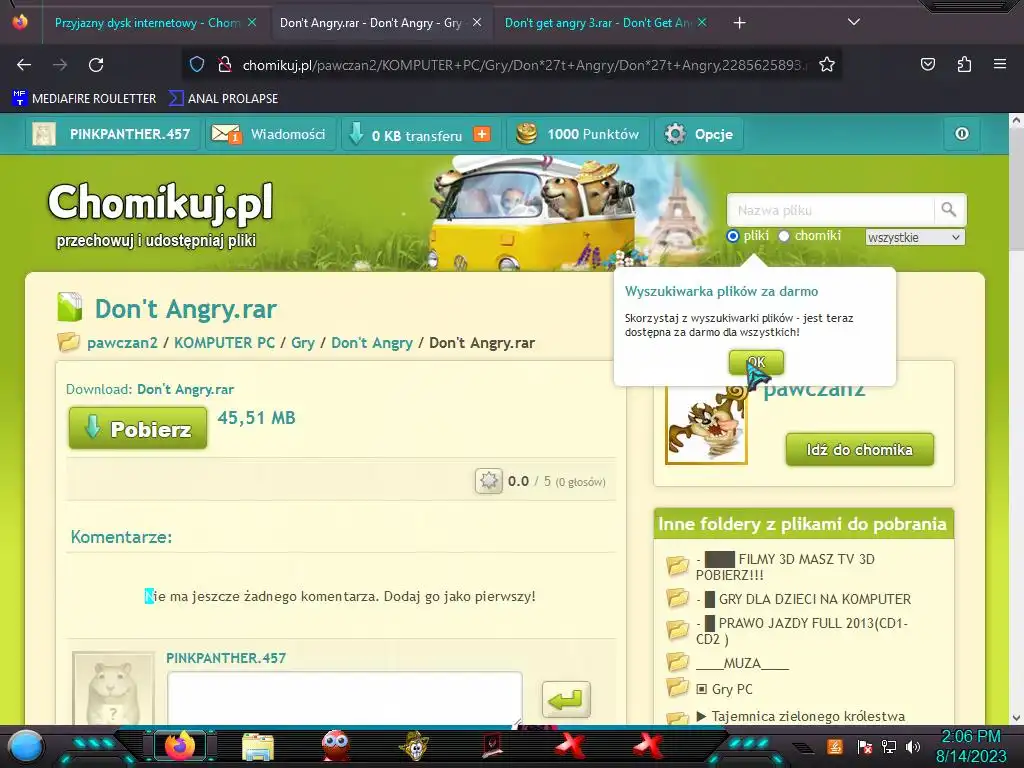Click the Chomikuj.pl logo
Viewport: 1024px width, 768px height.
tap(161, 202)
